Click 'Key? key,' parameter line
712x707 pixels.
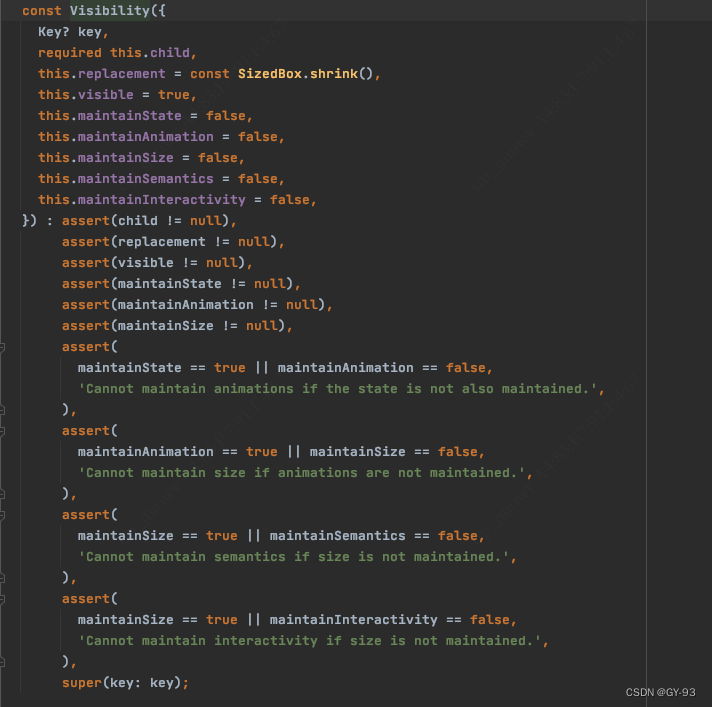(x=73, y=32)
